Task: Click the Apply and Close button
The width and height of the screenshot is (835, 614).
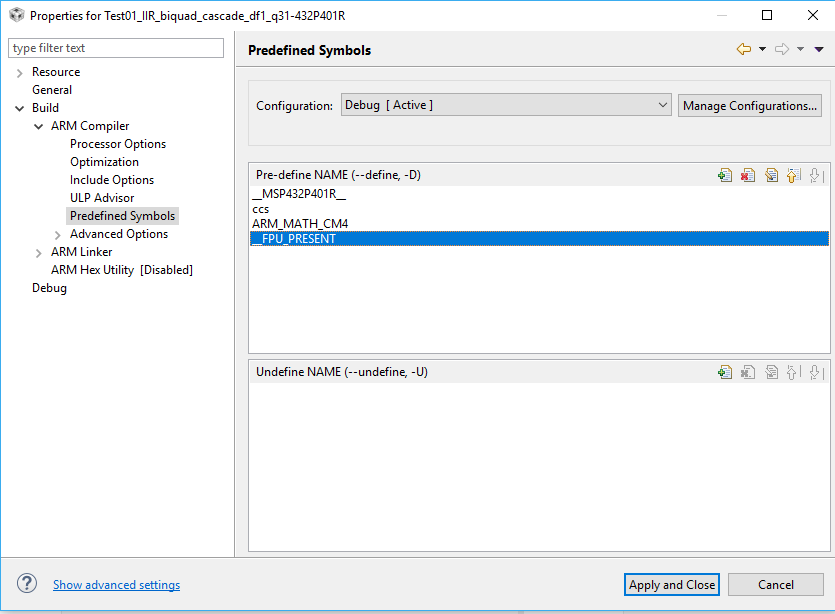Action: pos(672,585)
